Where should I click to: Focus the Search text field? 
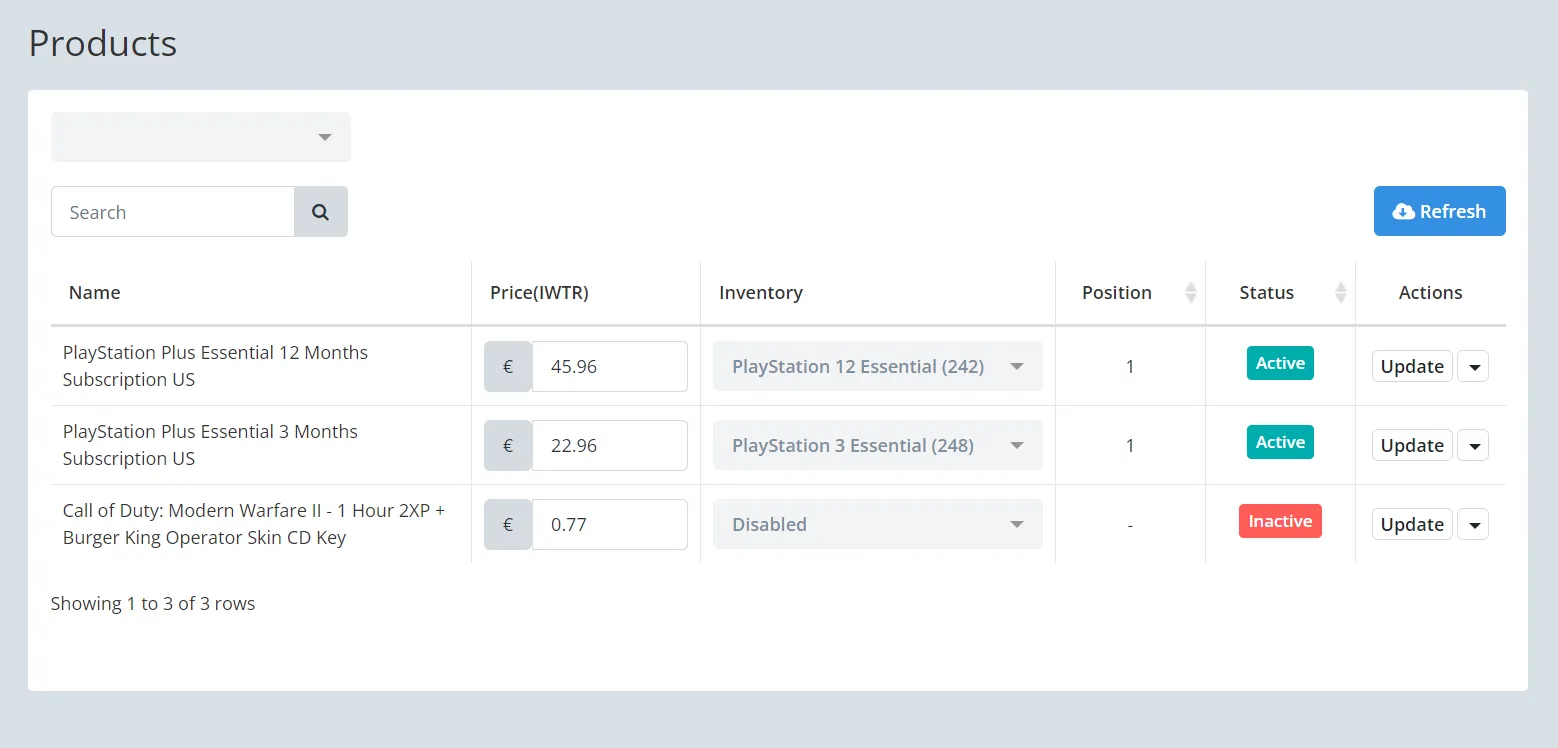coord(173,212)
